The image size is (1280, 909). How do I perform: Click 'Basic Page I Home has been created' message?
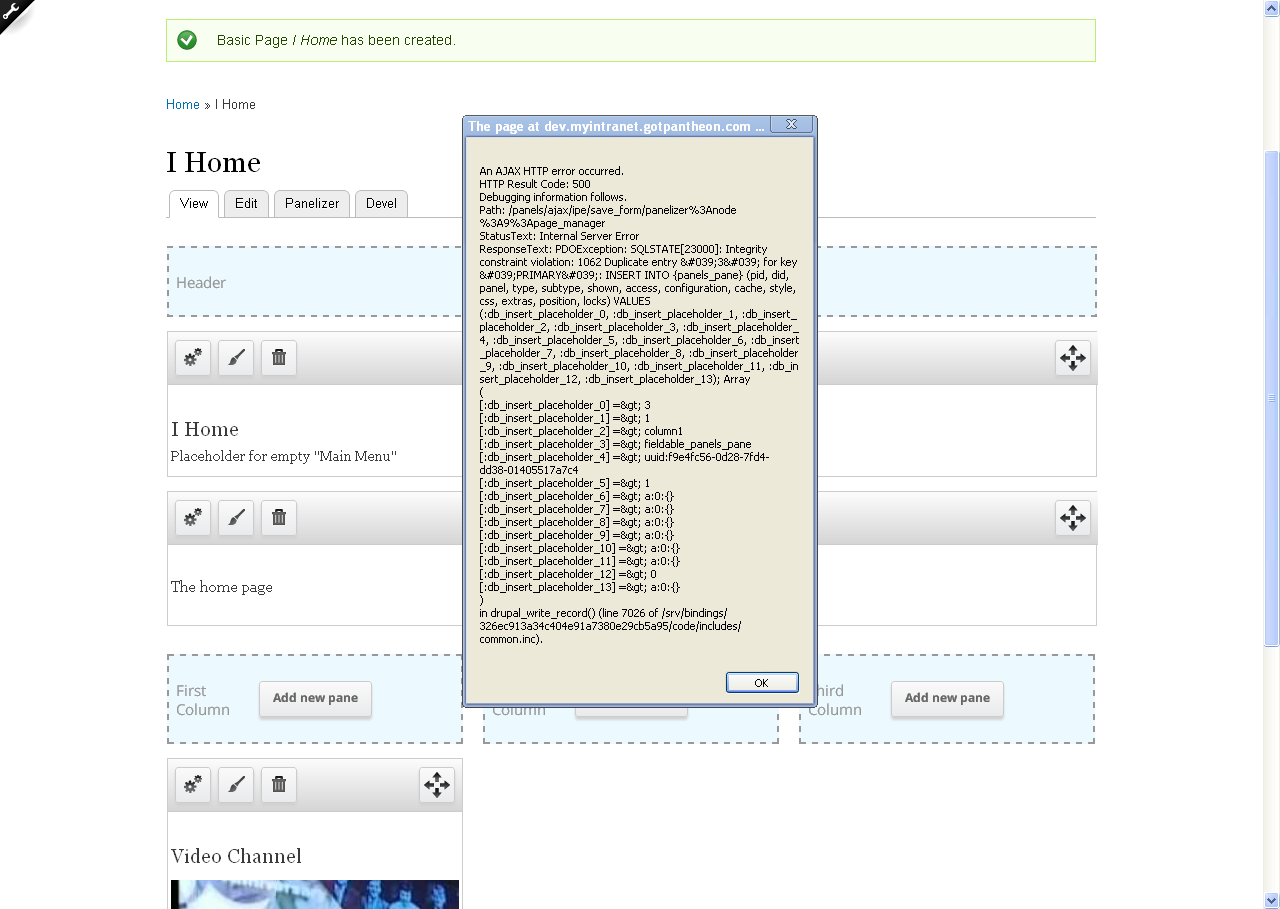[336, 40]
